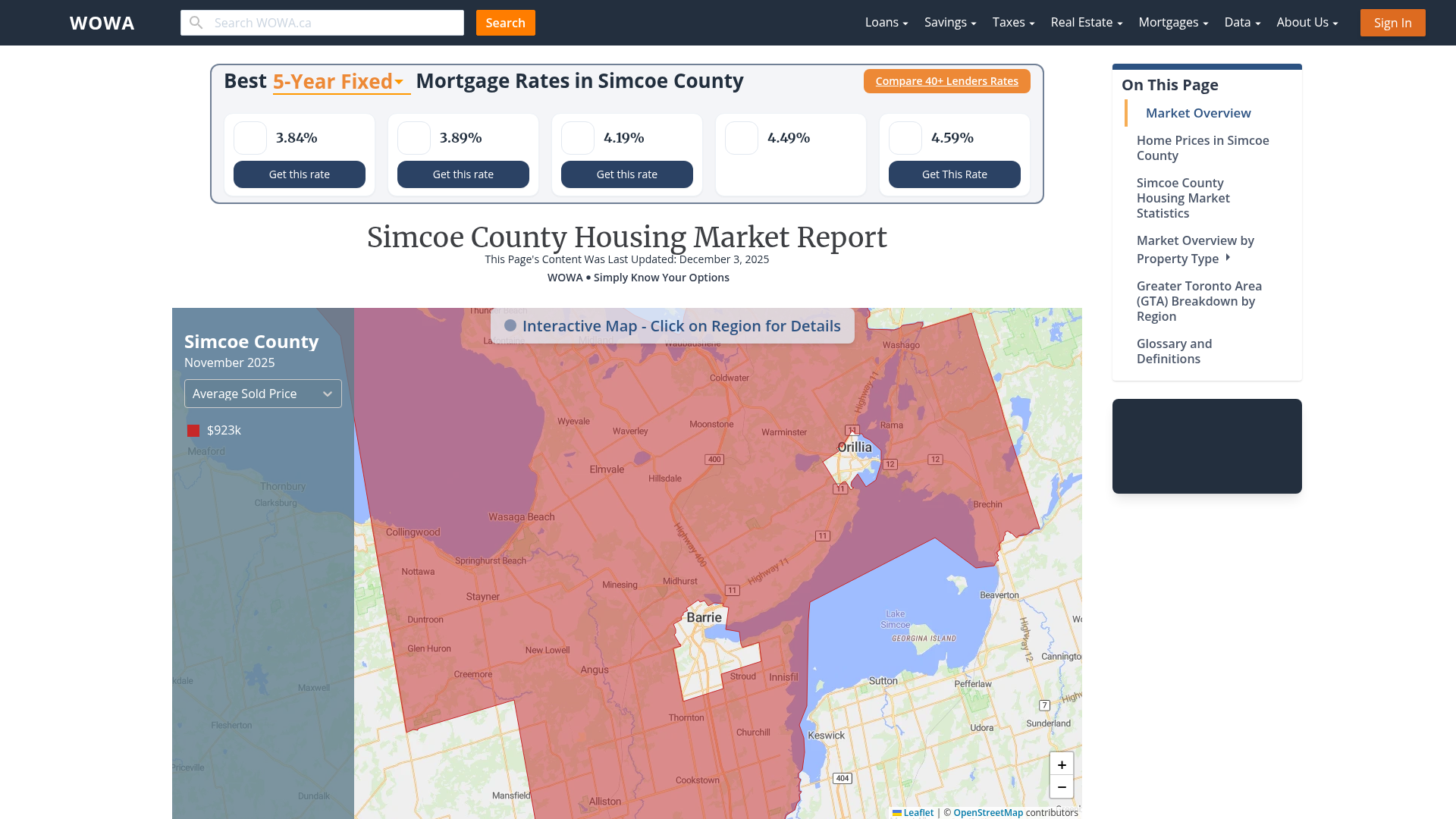This screenshot has height=819, width=1456.
Task: Click Compare 40+ Lenders Rates
Action: pos(946,81)
